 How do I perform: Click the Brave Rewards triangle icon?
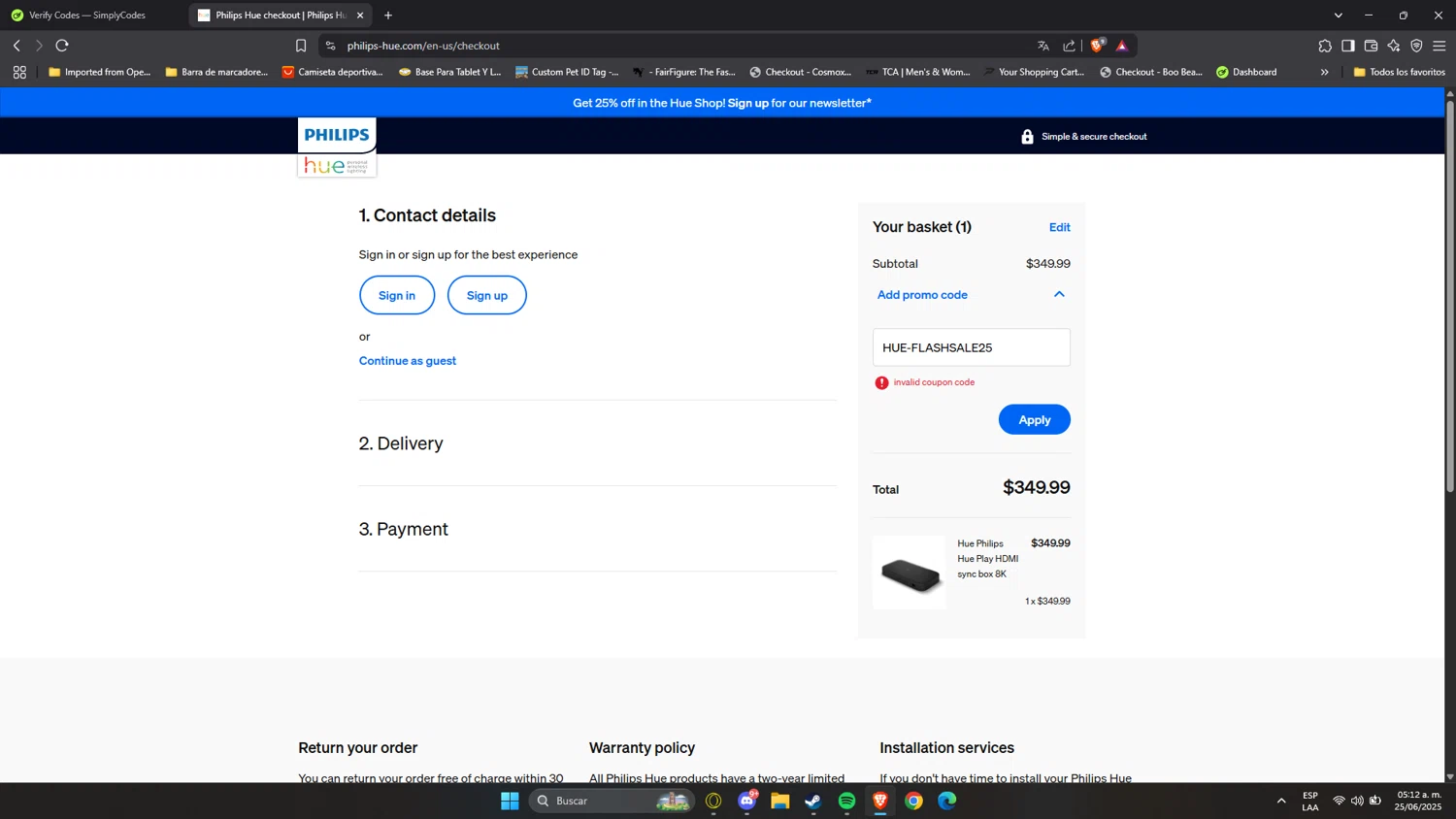click(x=1122, y=46)
